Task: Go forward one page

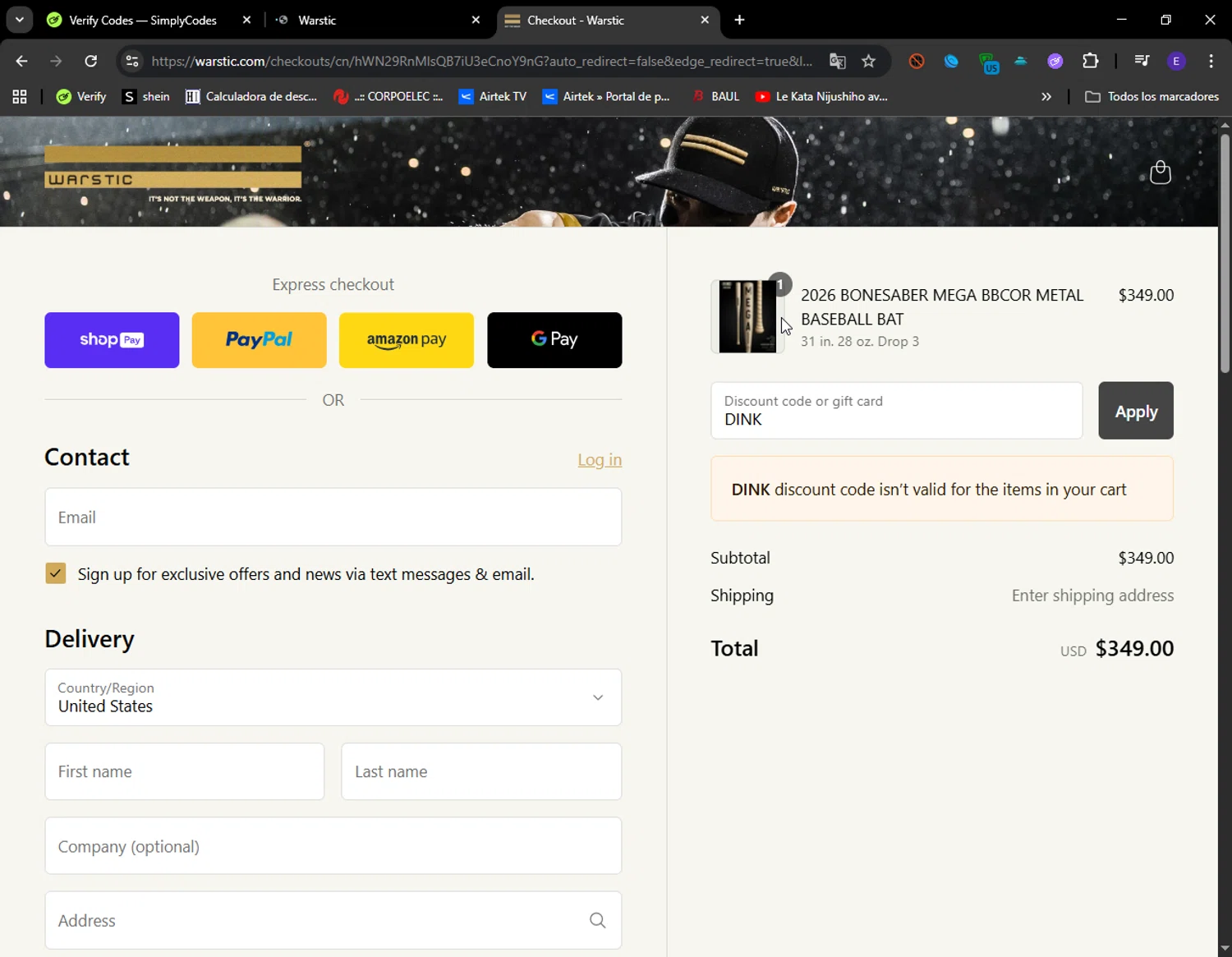Action: (56, 61)
